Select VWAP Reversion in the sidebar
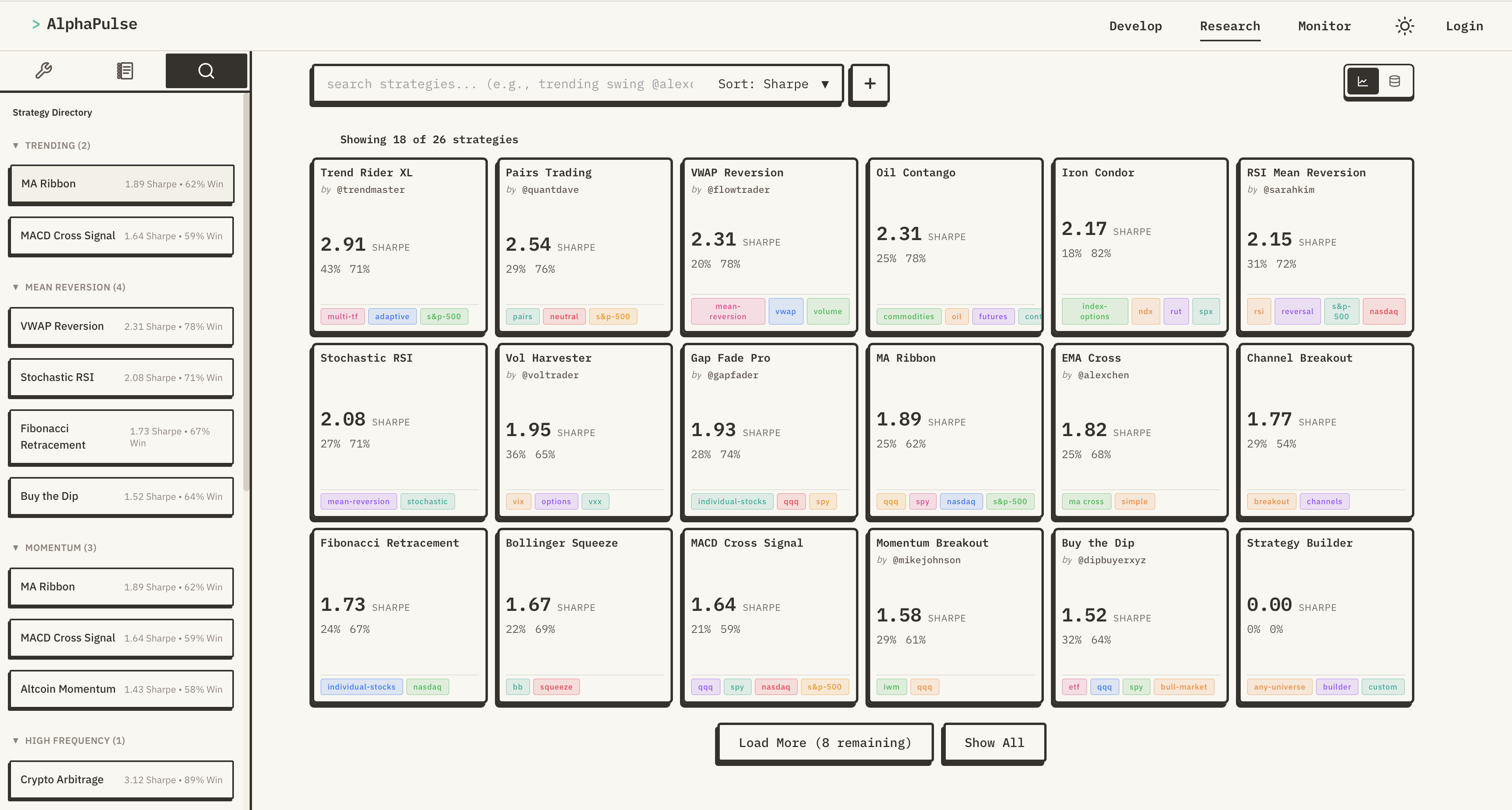This screenshot has height=810, width=1512. (x=122, y=327)
